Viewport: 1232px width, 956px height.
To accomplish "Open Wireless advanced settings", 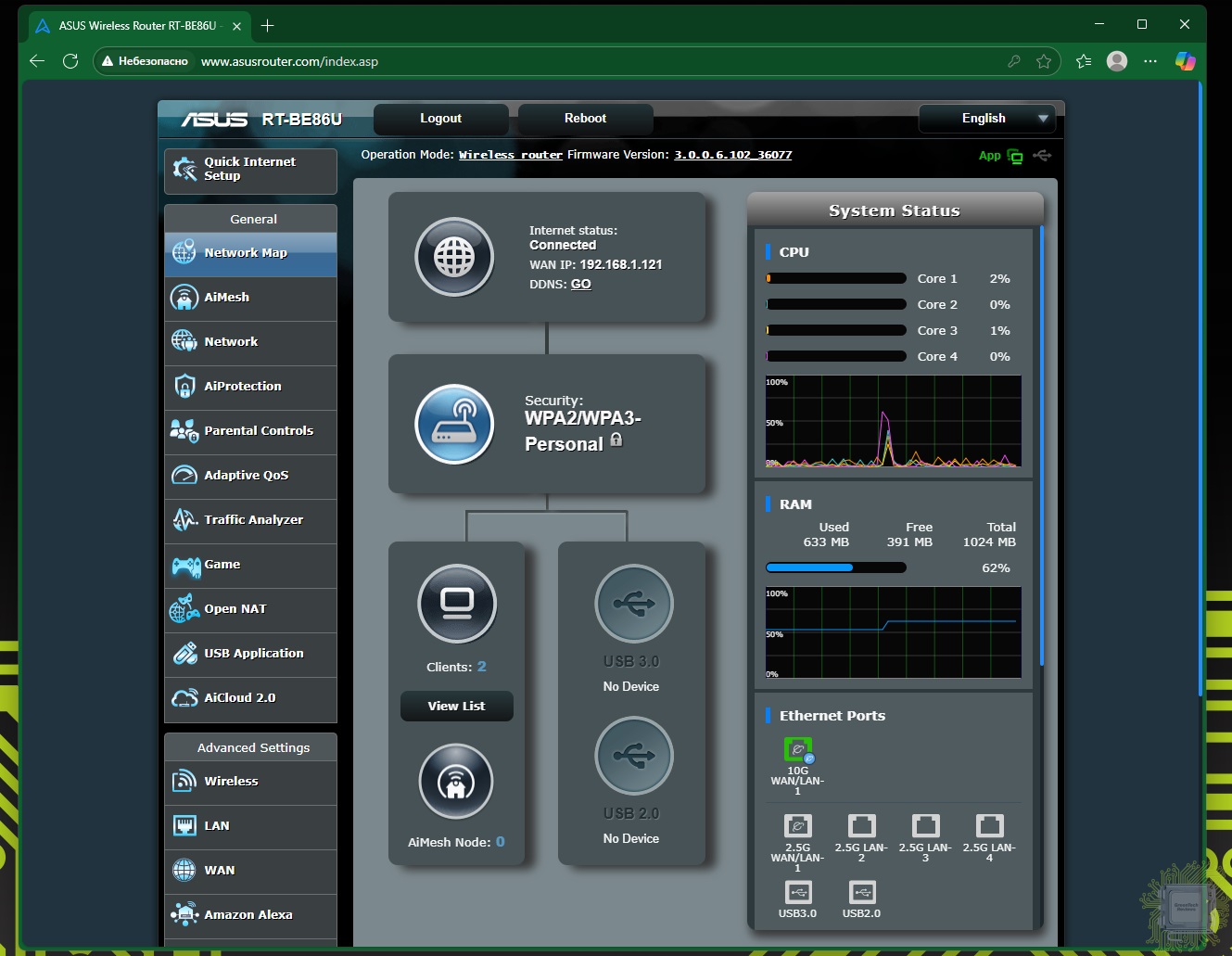I will tap(250, 782).
